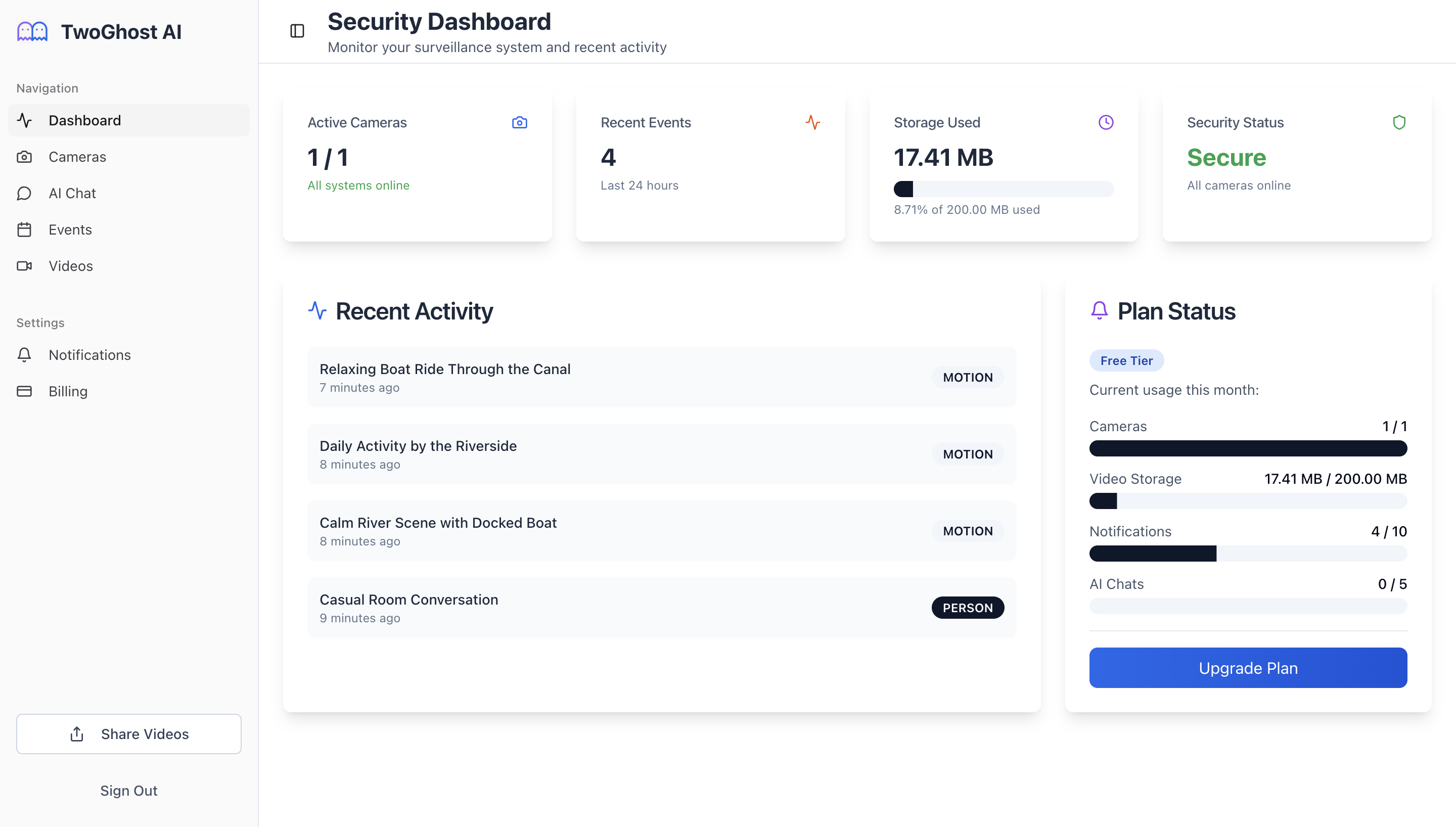Open the Dashboard navigation item

(x=129, y=120)
